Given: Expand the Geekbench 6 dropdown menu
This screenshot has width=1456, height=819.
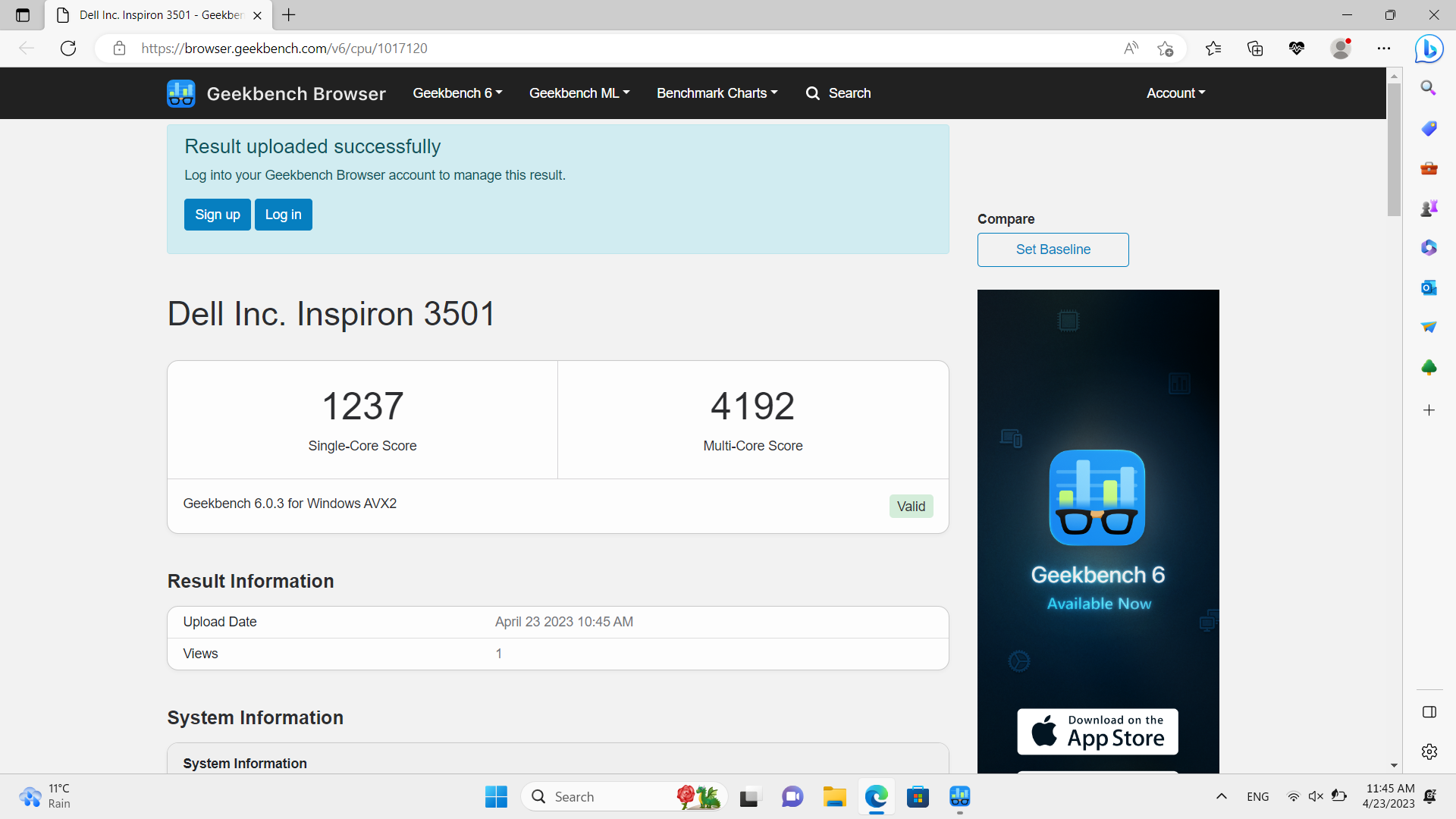Looking at the screenshot, I should pyautogui.click(x=457, y=93).
